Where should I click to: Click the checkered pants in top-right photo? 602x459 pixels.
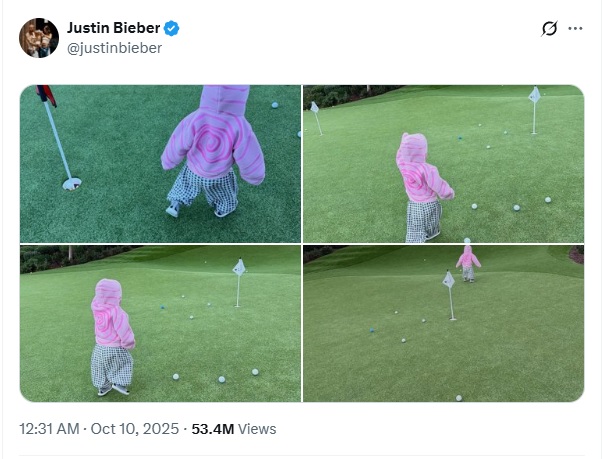pyautogui.click(x=423, y=221)
